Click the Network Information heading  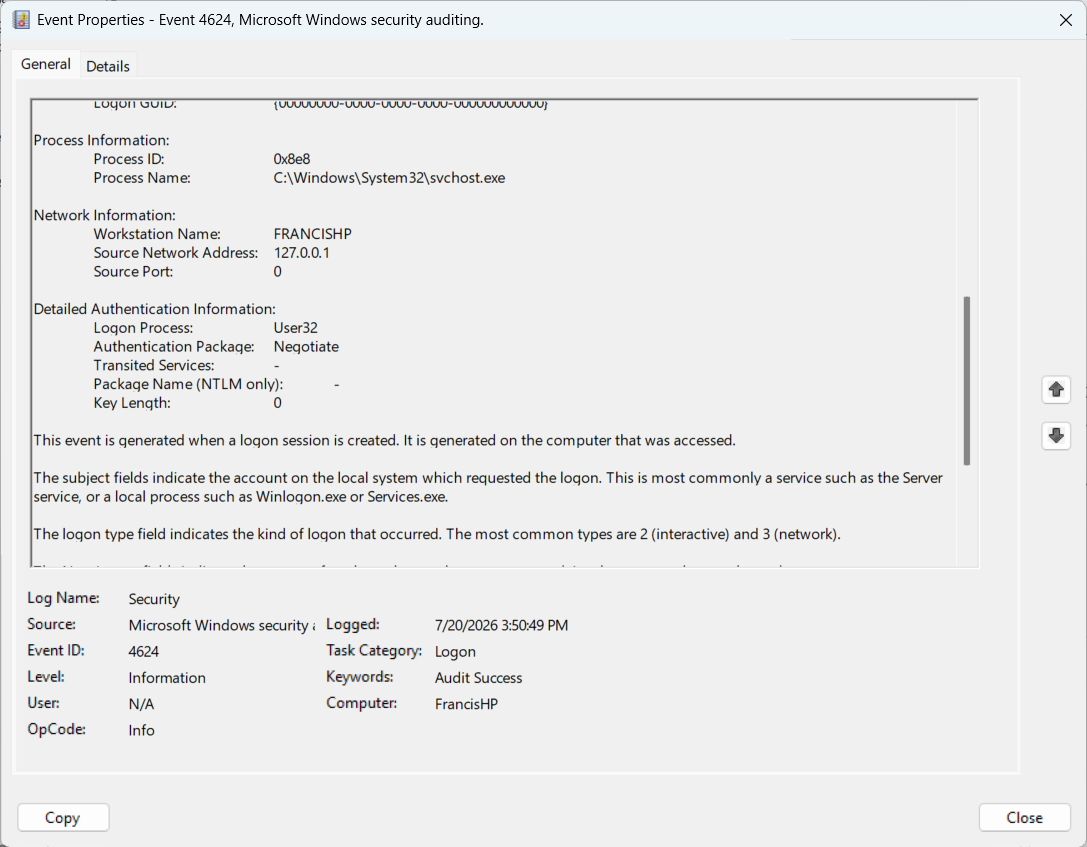tap(105, 216)
